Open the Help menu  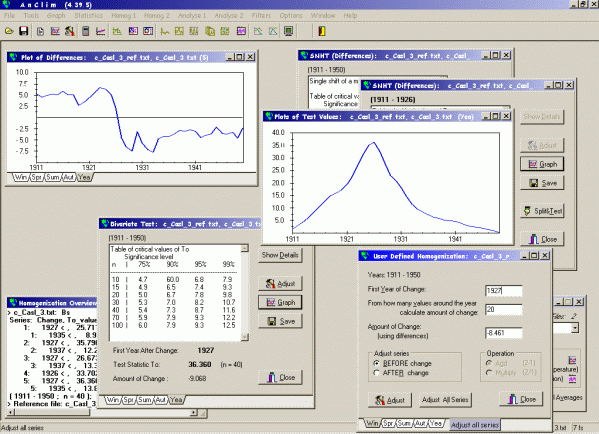click(350, 16)
